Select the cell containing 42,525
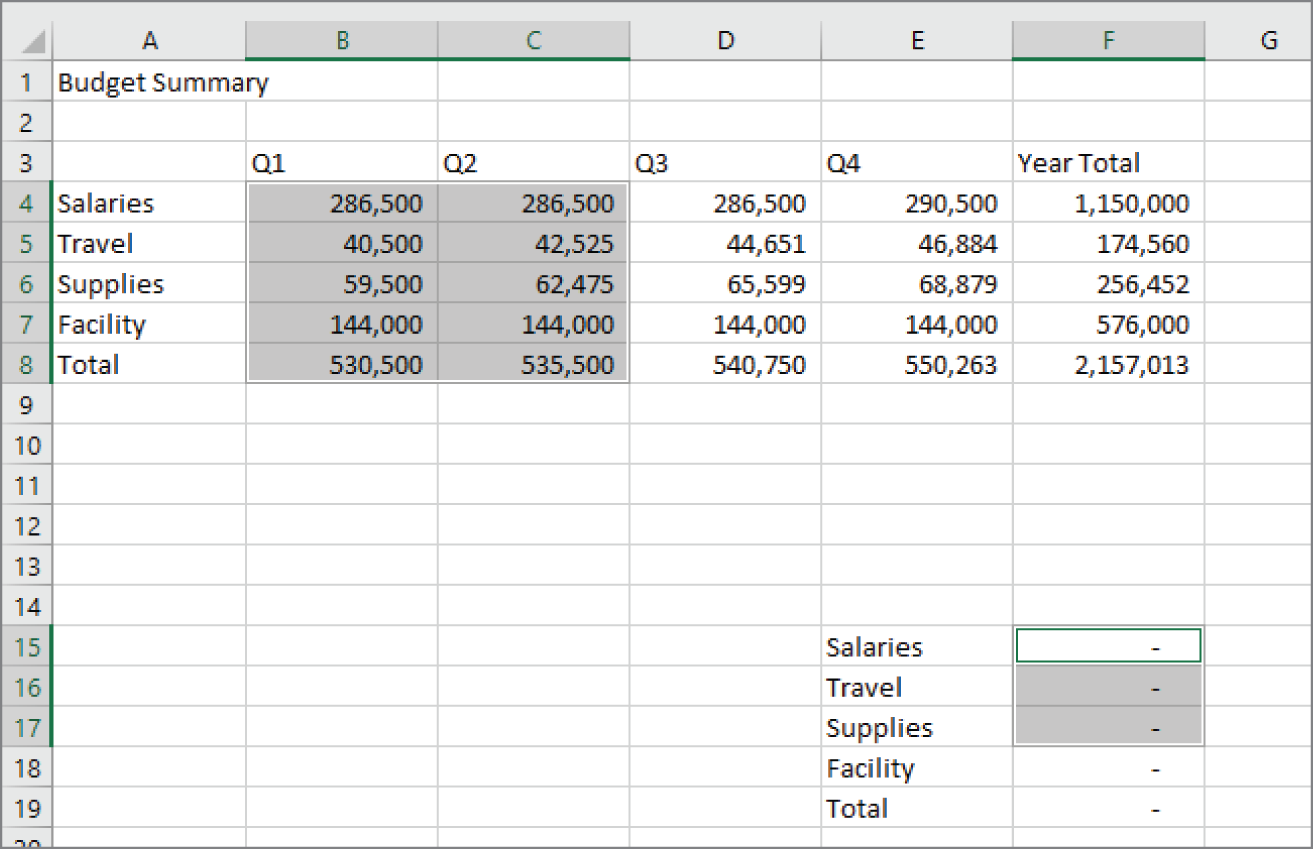 pos(534,244)
